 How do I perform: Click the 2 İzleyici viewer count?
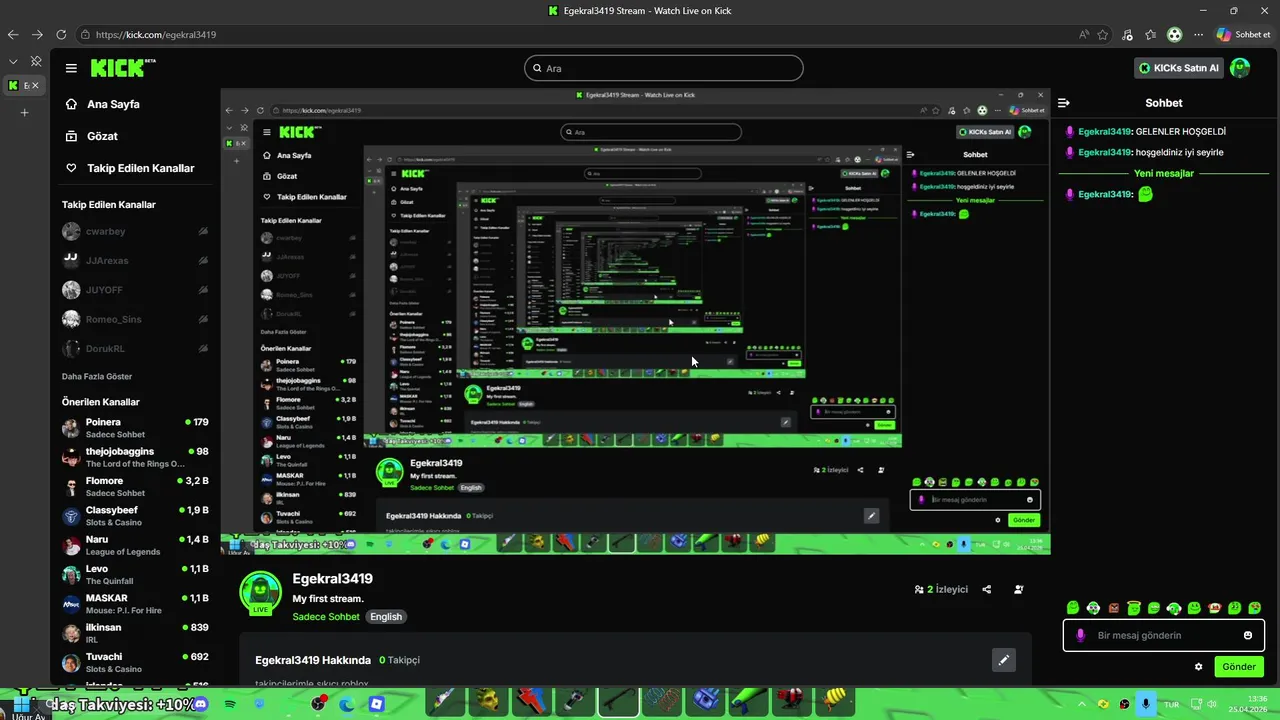(941, 589)
